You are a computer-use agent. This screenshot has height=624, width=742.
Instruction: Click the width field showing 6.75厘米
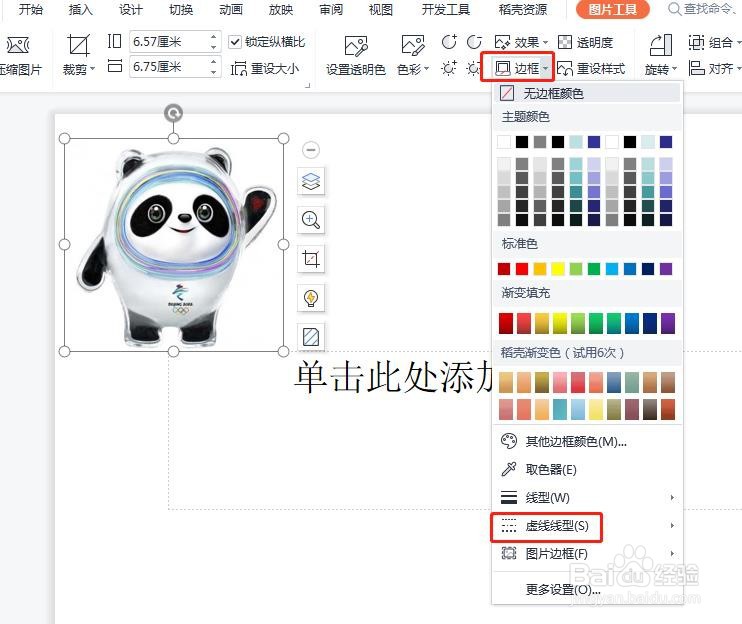(168, 67)
